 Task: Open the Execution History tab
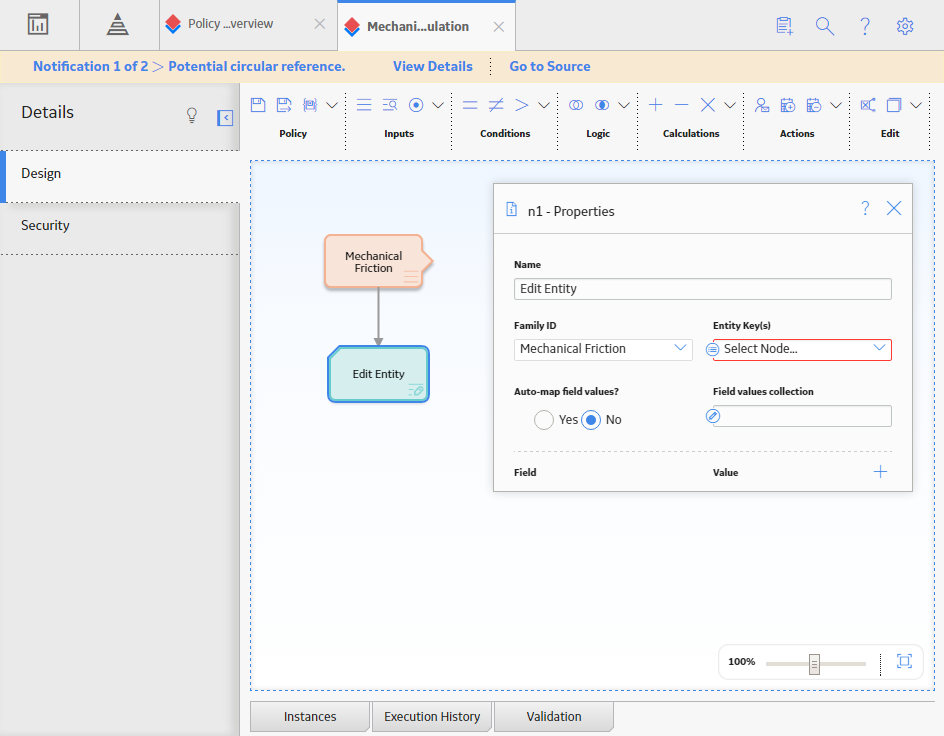click(432, 717)
